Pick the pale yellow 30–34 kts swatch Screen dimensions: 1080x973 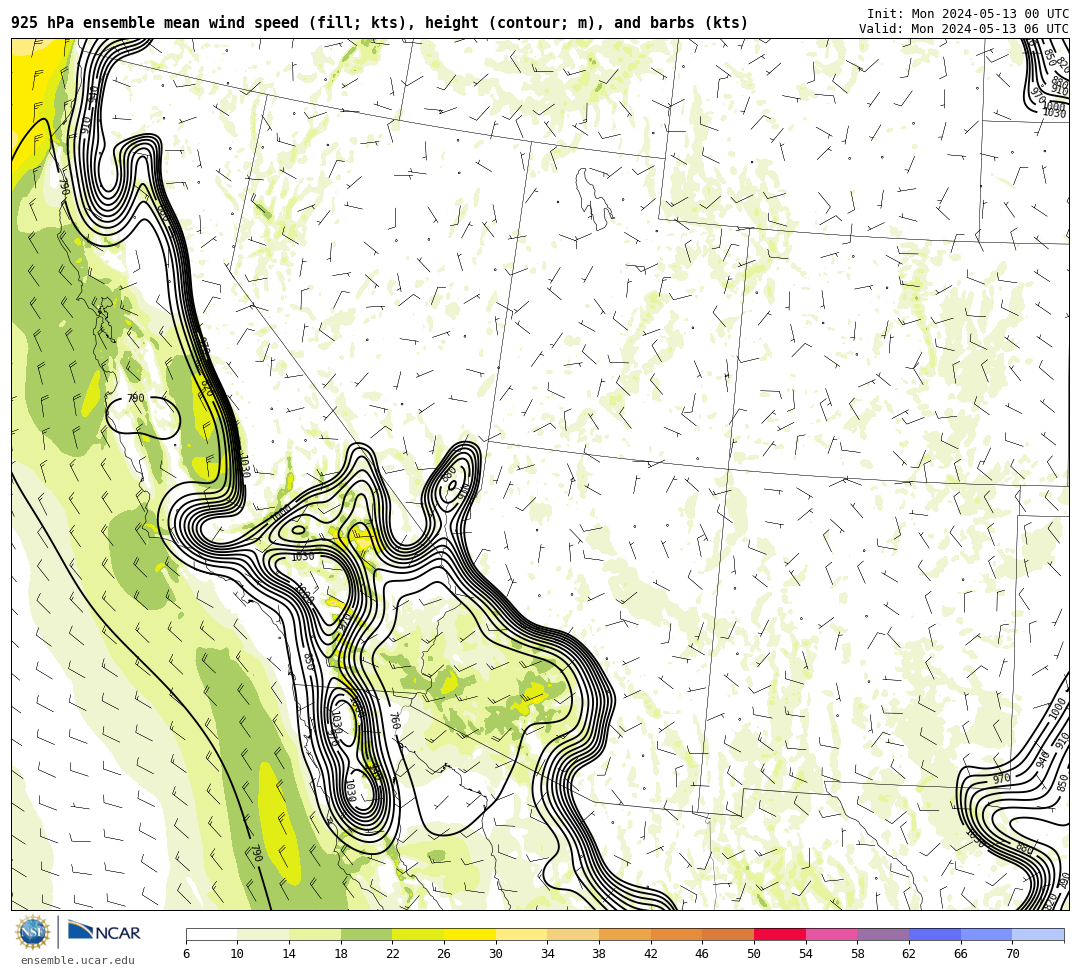click(521, 934)
